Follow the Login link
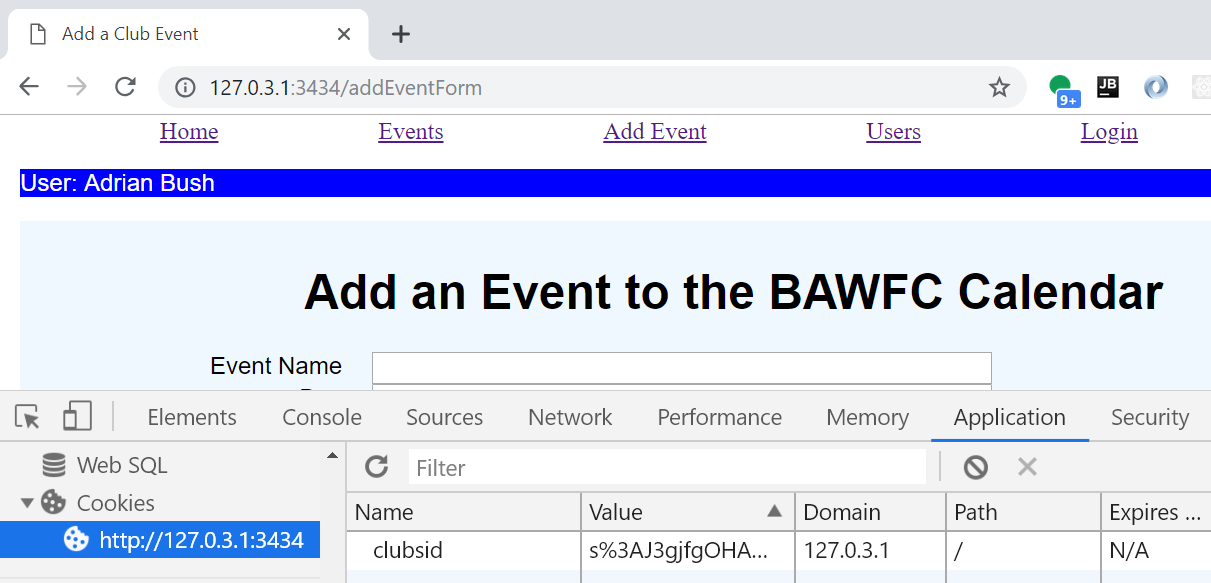The width and height of the screenshot is (1211, 583). 1109,132
